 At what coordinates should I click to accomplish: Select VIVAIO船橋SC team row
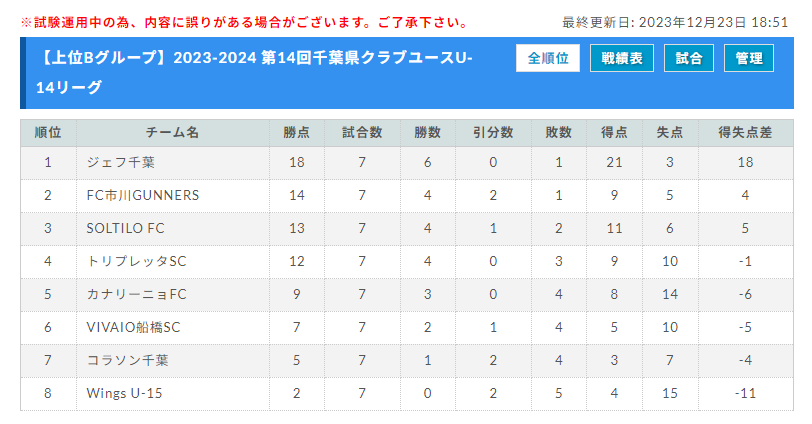pos(407,327)
